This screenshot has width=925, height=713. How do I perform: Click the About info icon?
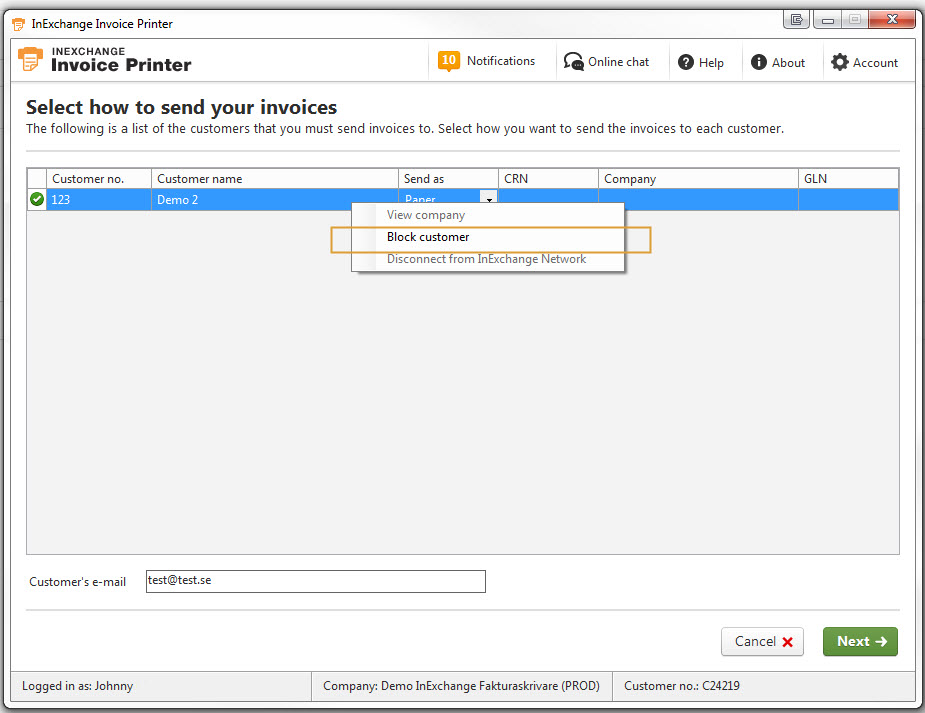click(759, 62)
